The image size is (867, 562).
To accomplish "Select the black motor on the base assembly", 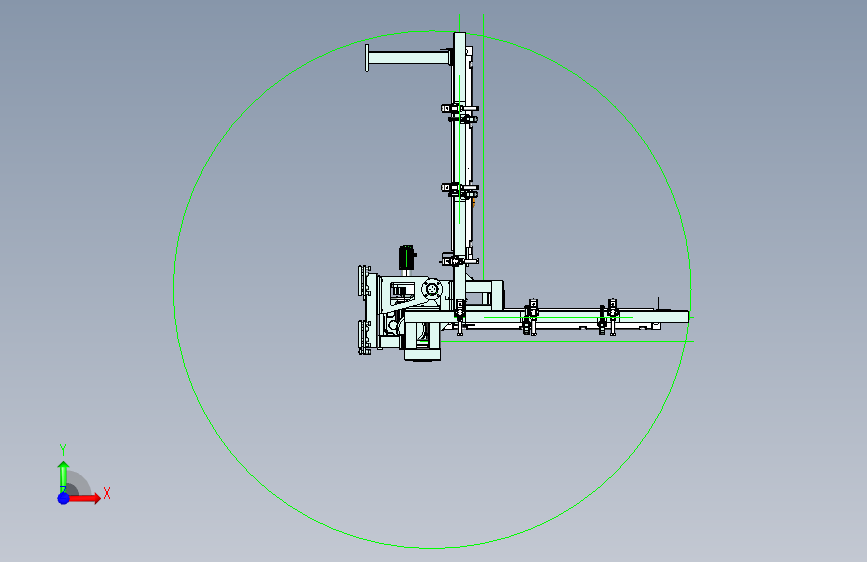I will [407, 258].
